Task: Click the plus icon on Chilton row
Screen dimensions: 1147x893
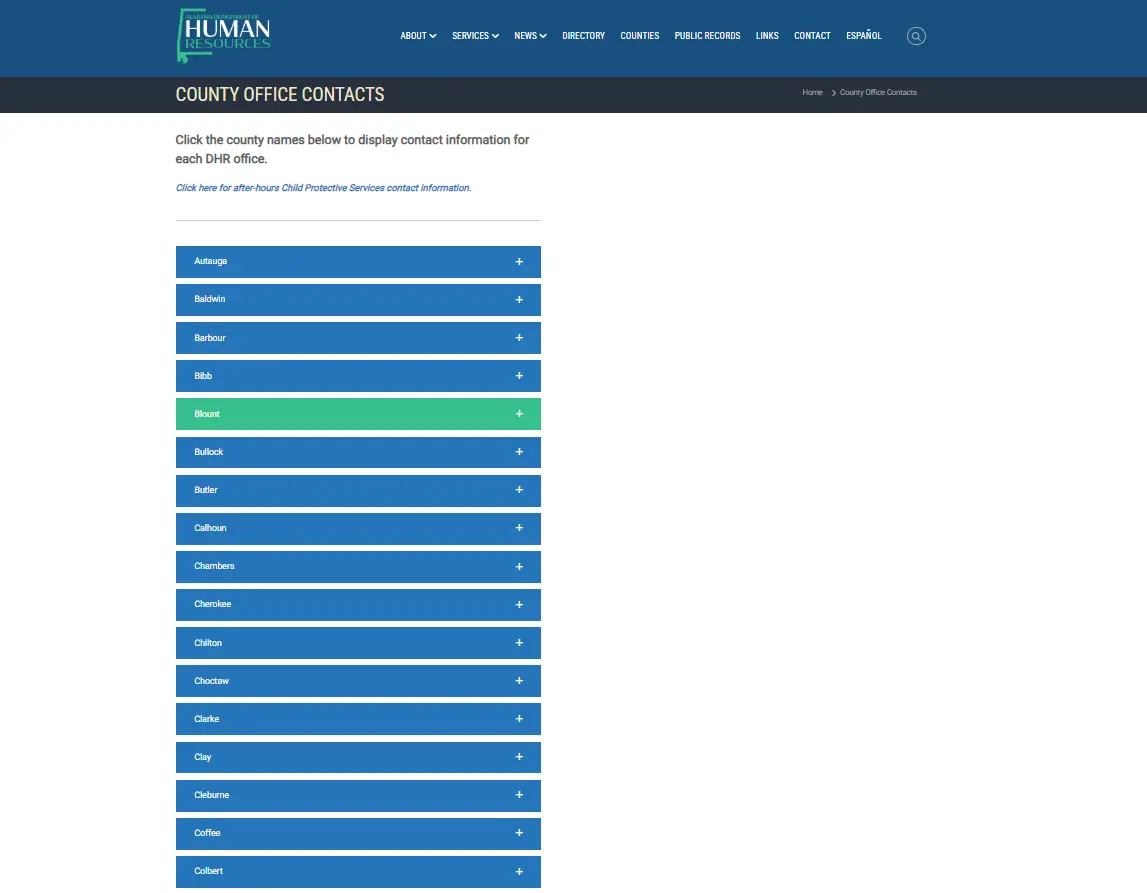Action: 519,643
